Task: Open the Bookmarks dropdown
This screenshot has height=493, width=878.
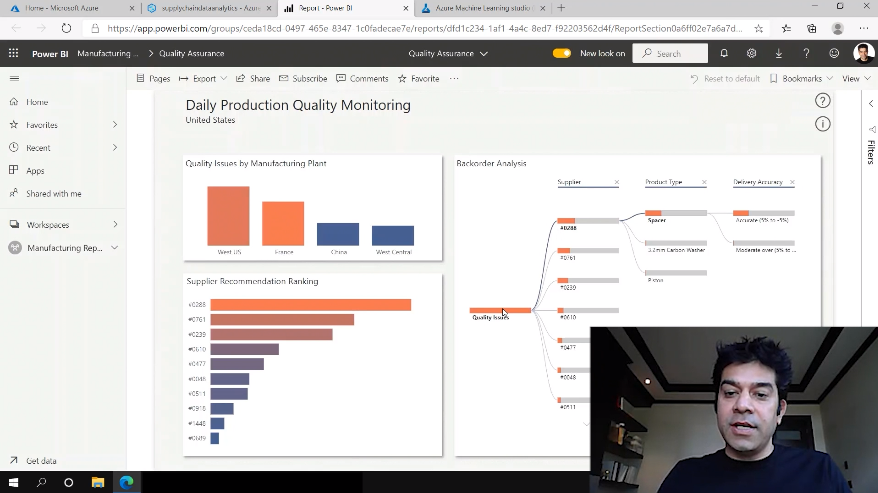Action: point(801,78)
